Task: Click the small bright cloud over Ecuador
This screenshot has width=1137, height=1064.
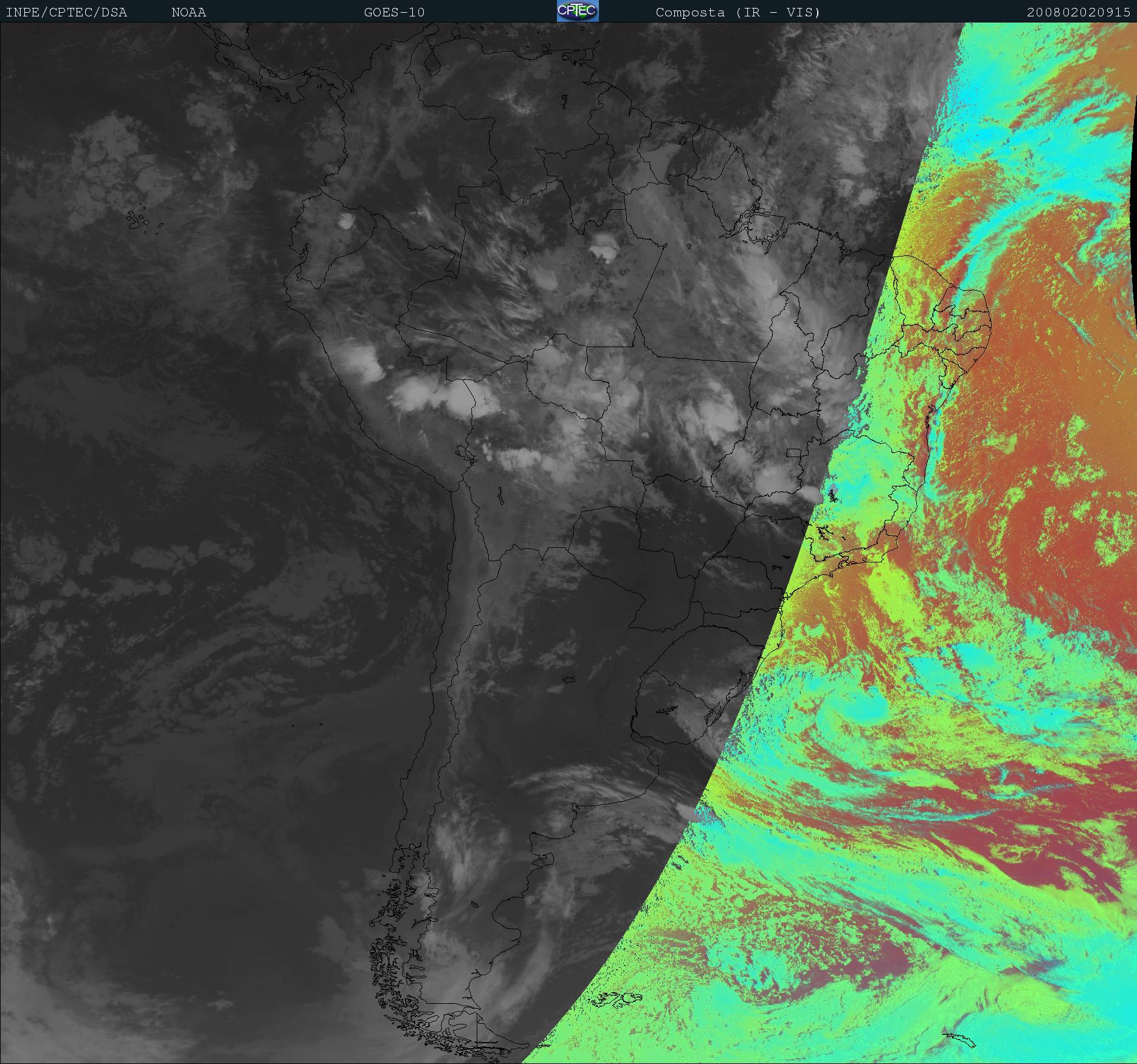Action: coord(347,221)
